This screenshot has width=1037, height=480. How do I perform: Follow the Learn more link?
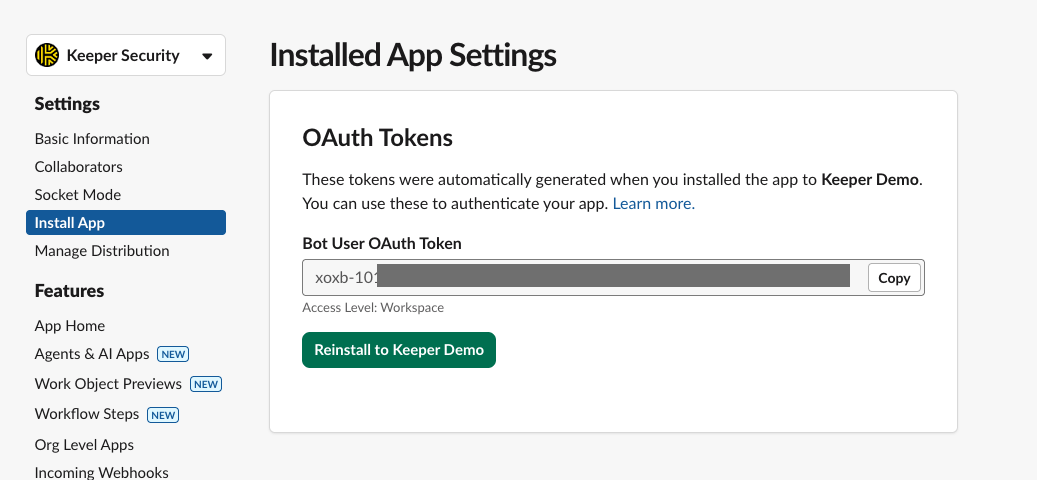(x=653, y=204)
